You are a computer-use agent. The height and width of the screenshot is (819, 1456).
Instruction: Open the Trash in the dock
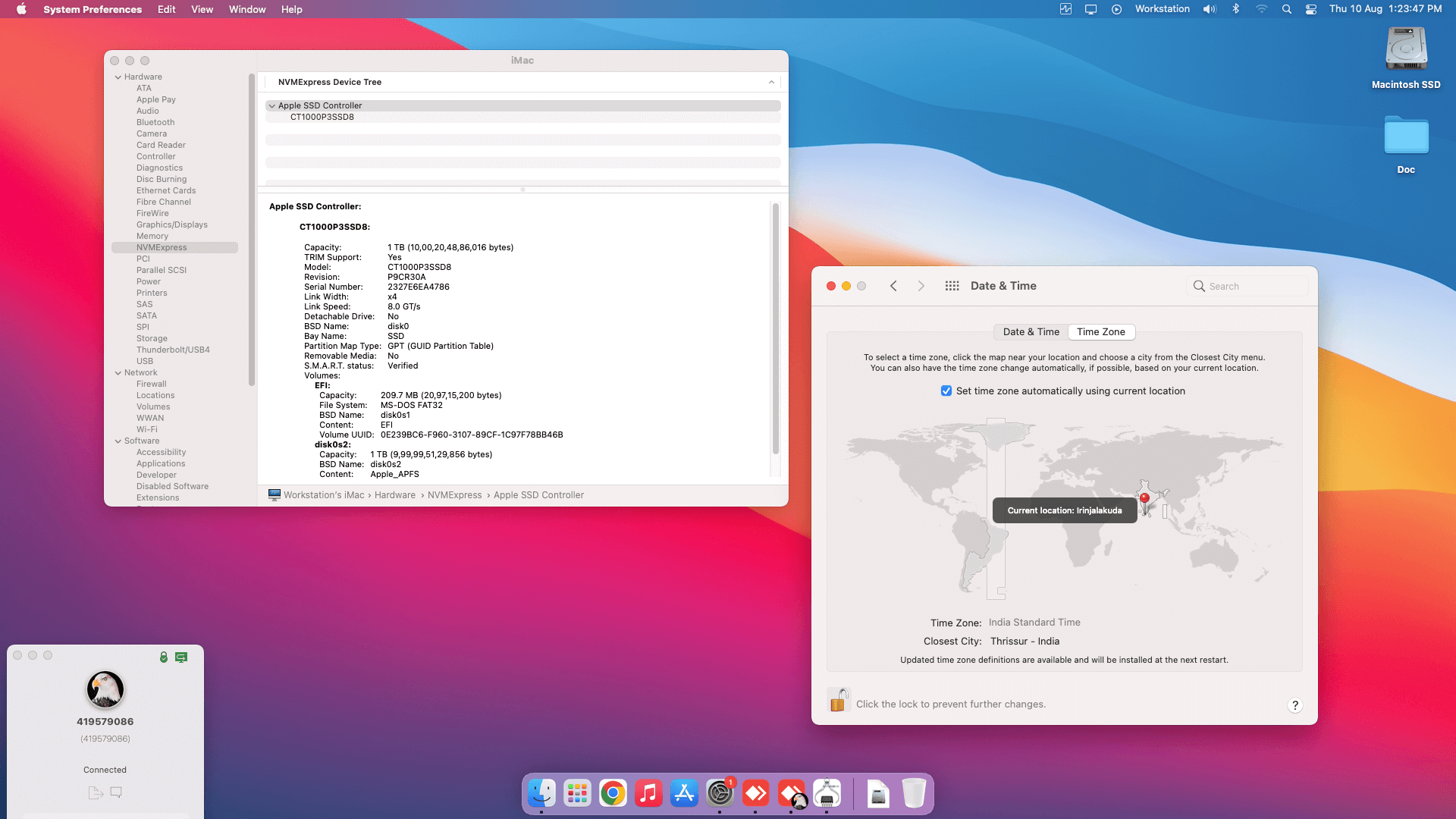point(914,793)
